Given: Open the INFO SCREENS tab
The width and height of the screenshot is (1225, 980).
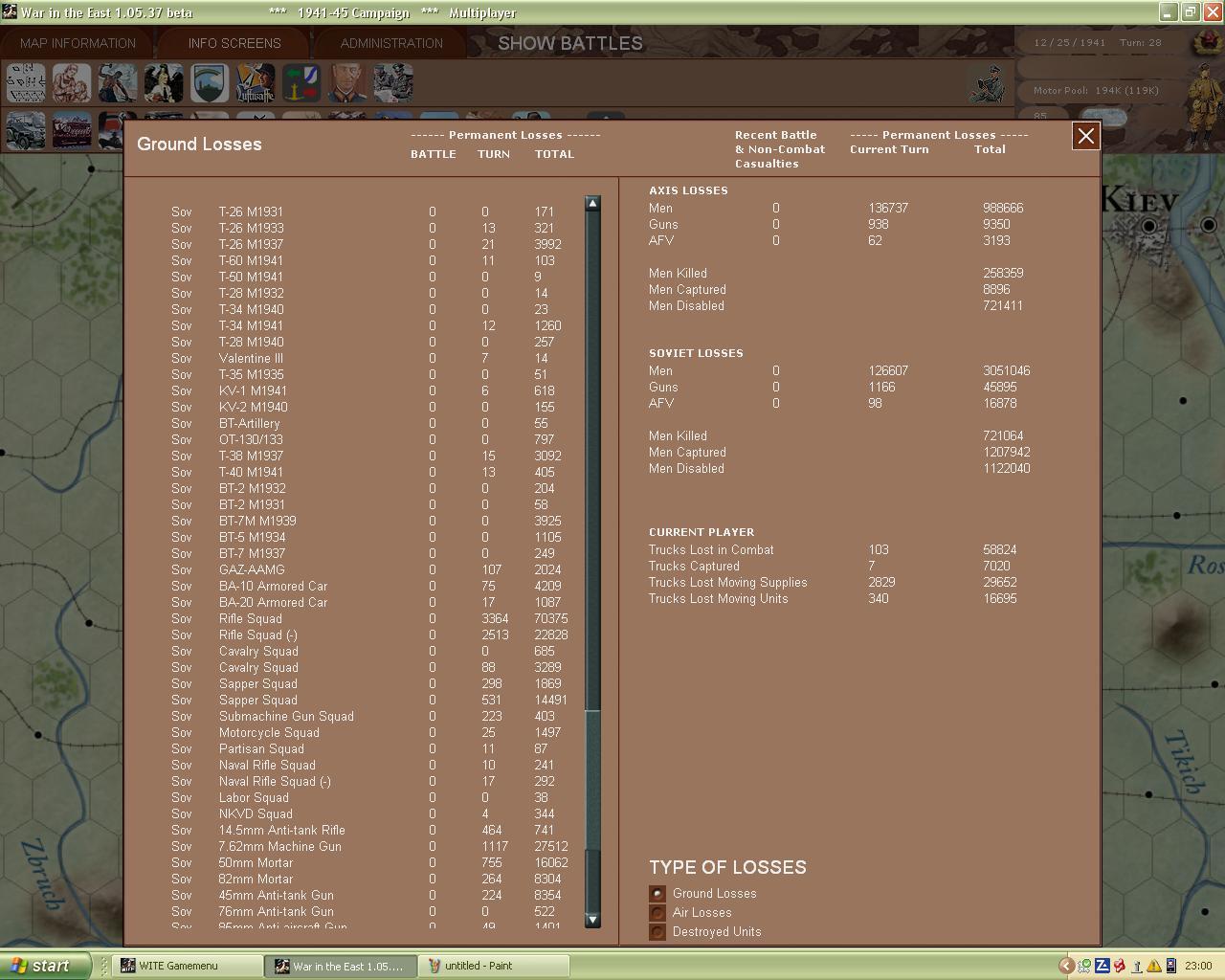Looking at the screenshot, I should (x=234, y=43).
